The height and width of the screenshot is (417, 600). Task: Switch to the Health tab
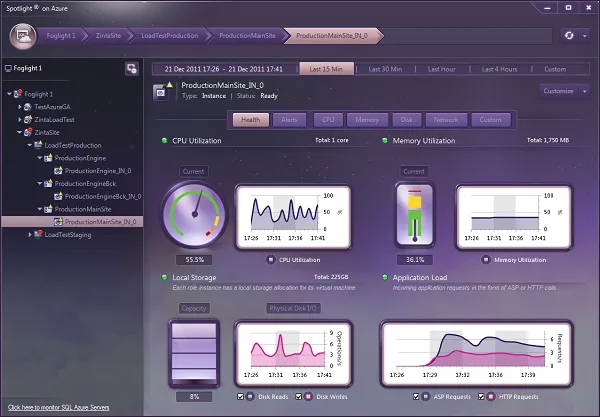point(251,120)
